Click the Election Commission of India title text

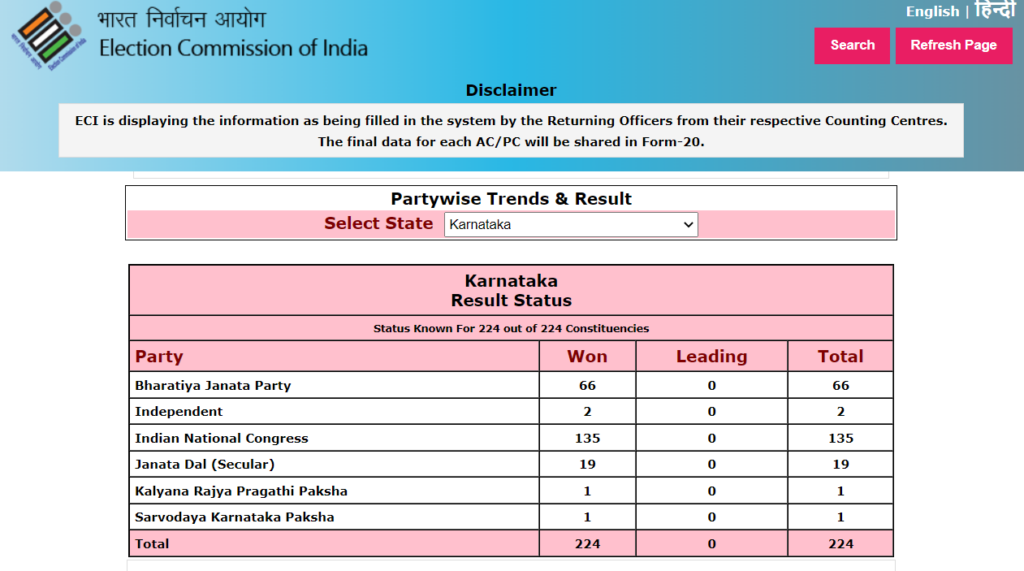coord(233,48)
